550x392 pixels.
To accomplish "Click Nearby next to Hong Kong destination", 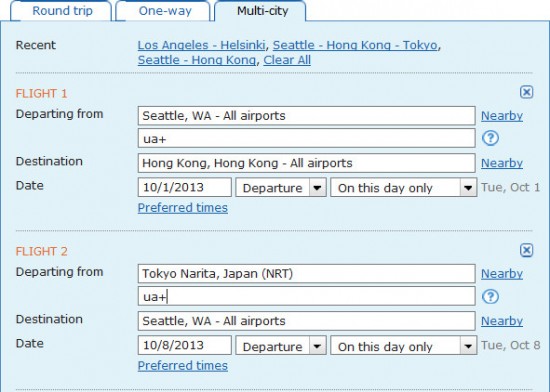I will click(502, 163).
